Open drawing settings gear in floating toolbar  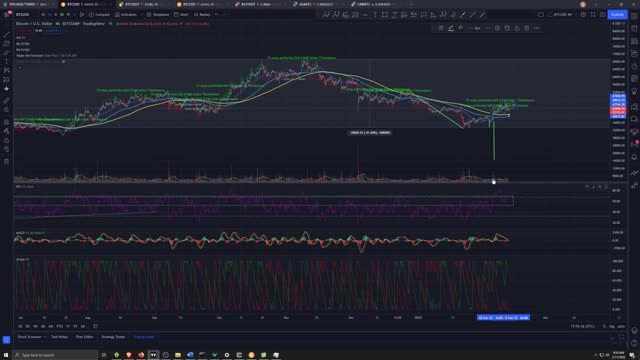point(497,28)
